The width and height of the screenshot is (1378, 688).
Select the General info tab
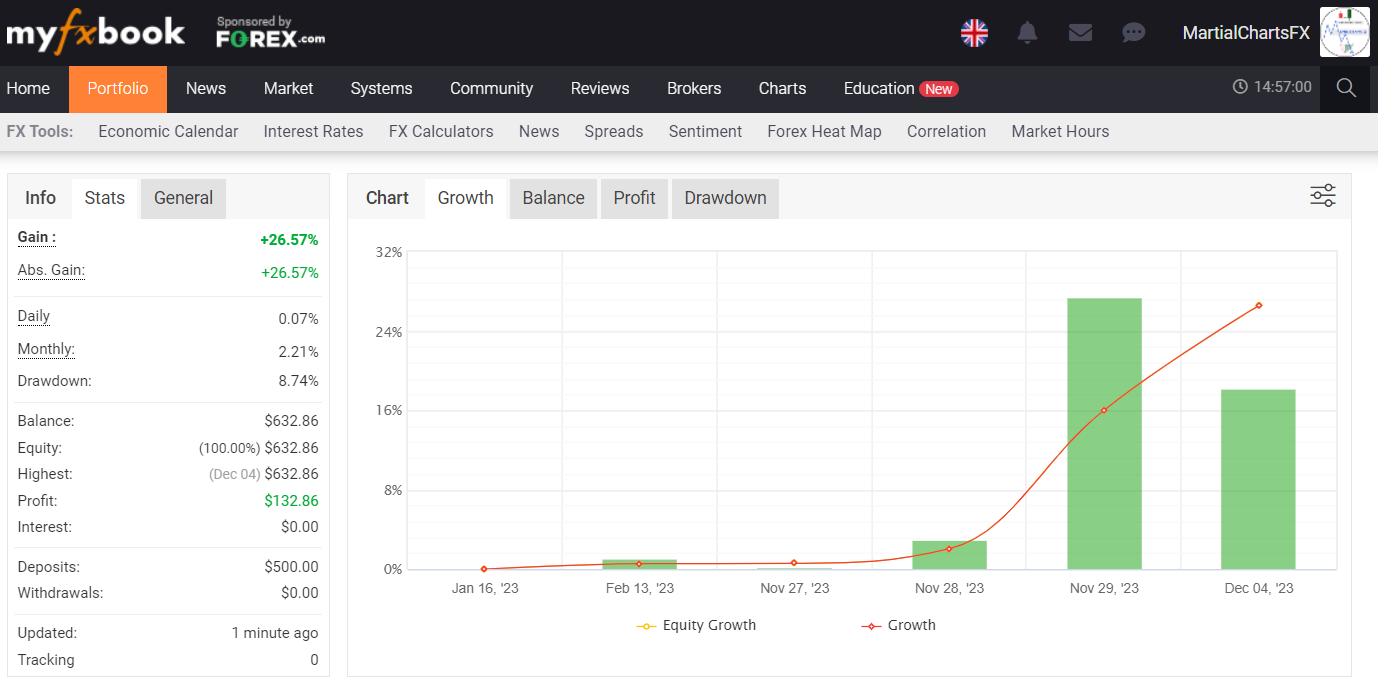(x=183, y=198)
